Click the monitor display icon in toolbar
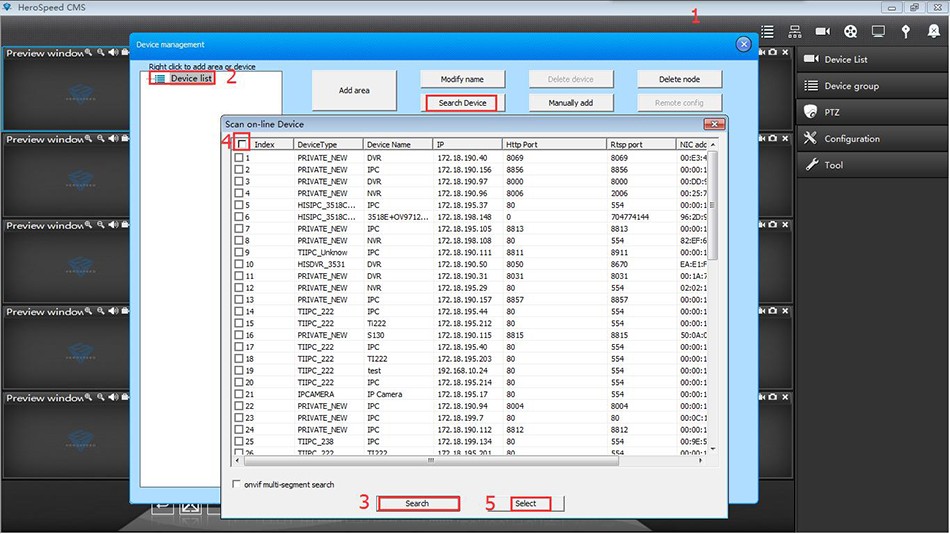The height and width of the screenshot is (534, 950). coord(878,31)
